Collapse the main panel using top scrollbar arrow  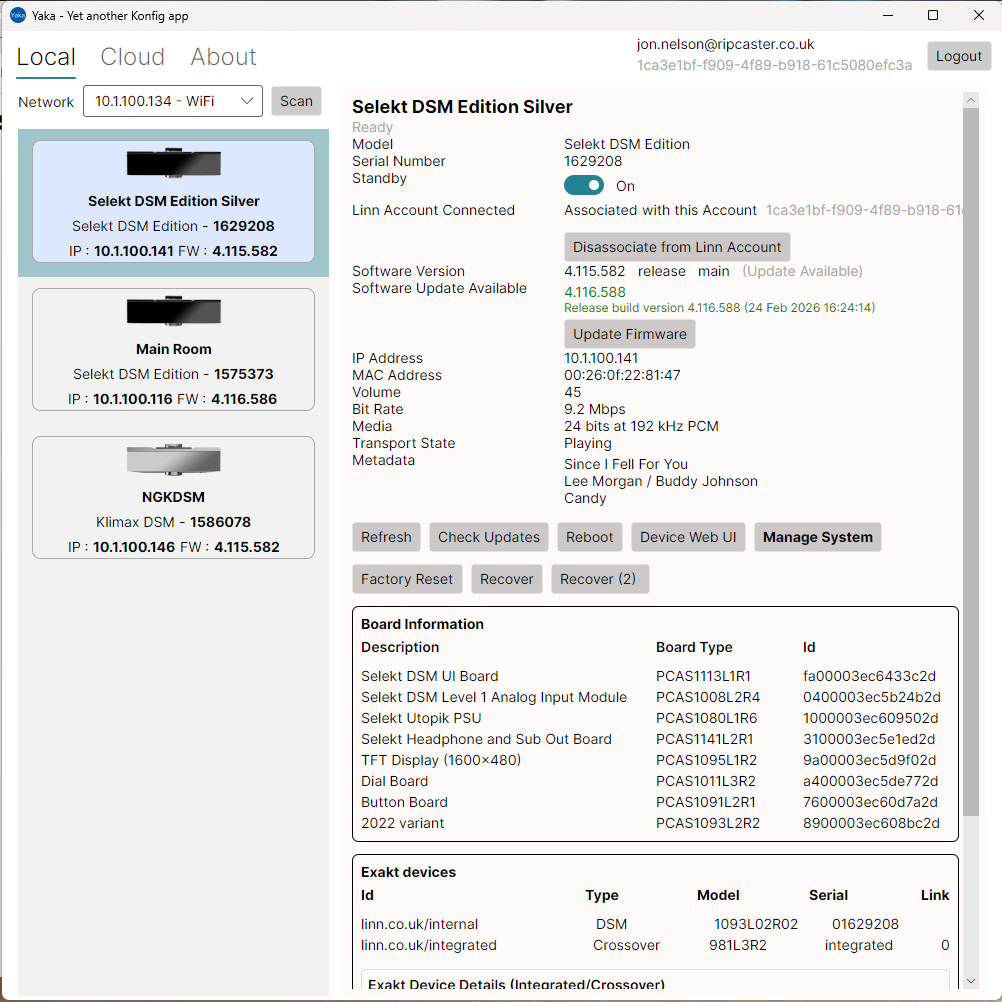point(970,99)
